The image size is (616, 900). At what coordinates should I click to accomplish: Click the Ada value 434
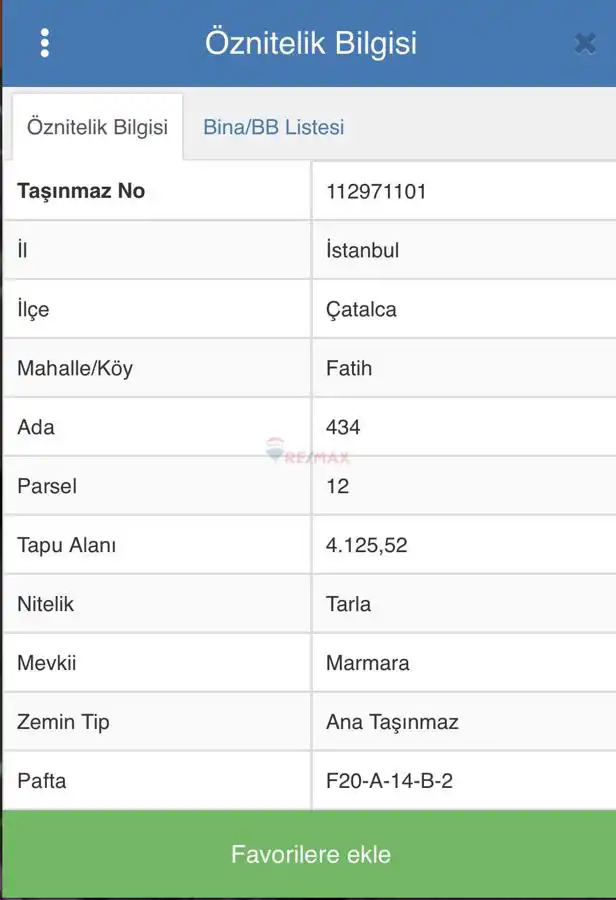343,427
